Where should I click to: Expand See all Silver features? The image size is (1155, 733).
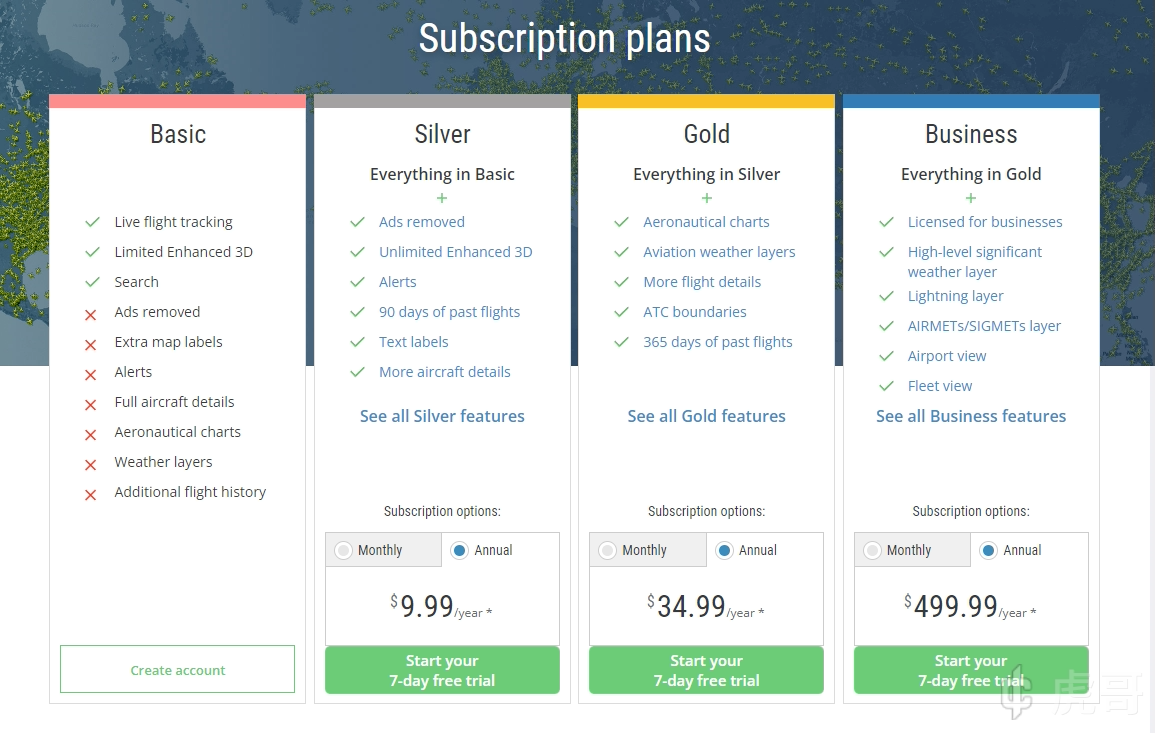click(442, 416)
